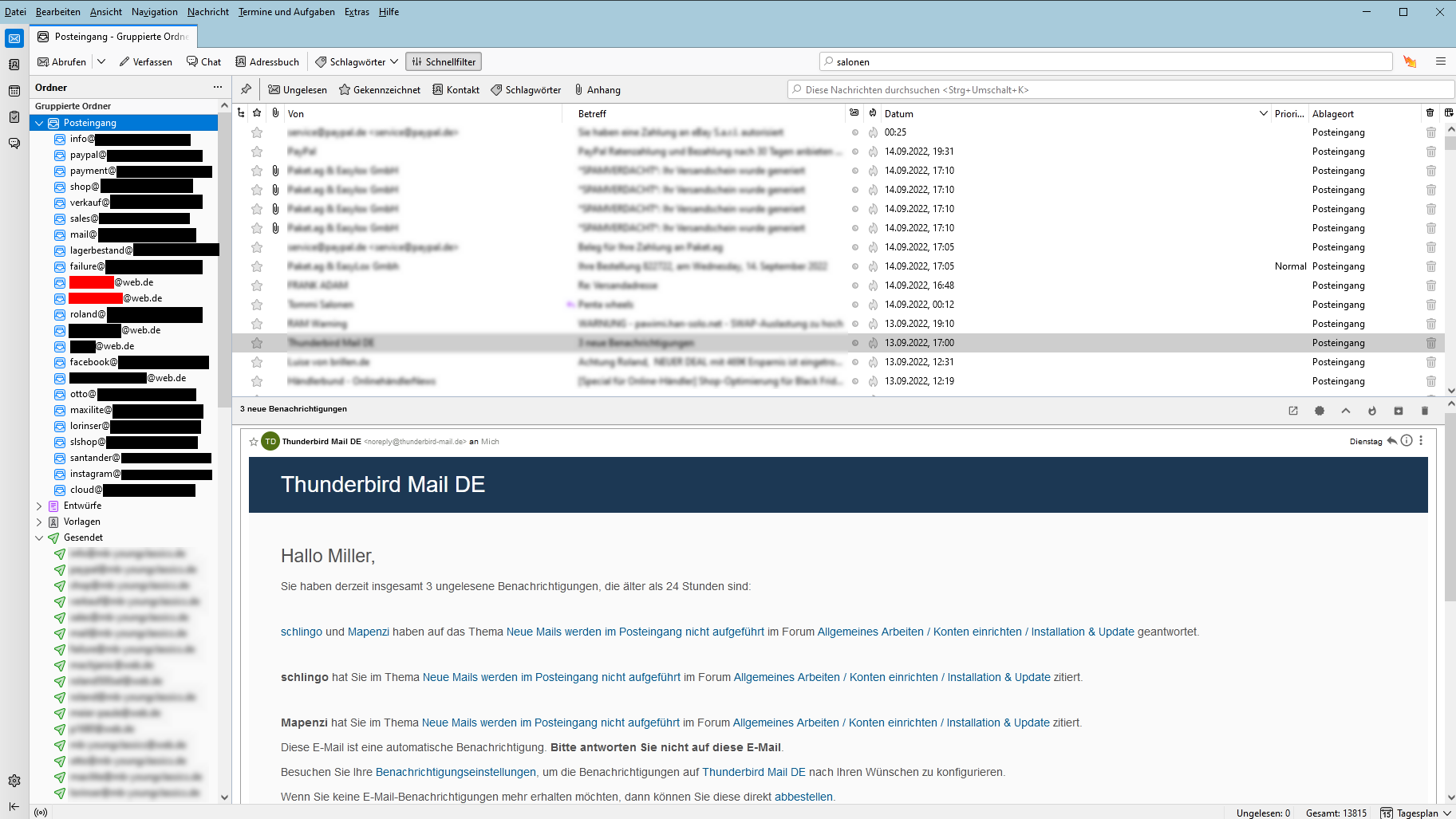This screenshot has height=819, width=1456.
Task: Open the Nachricht menu
Action: tap(207, 12)
